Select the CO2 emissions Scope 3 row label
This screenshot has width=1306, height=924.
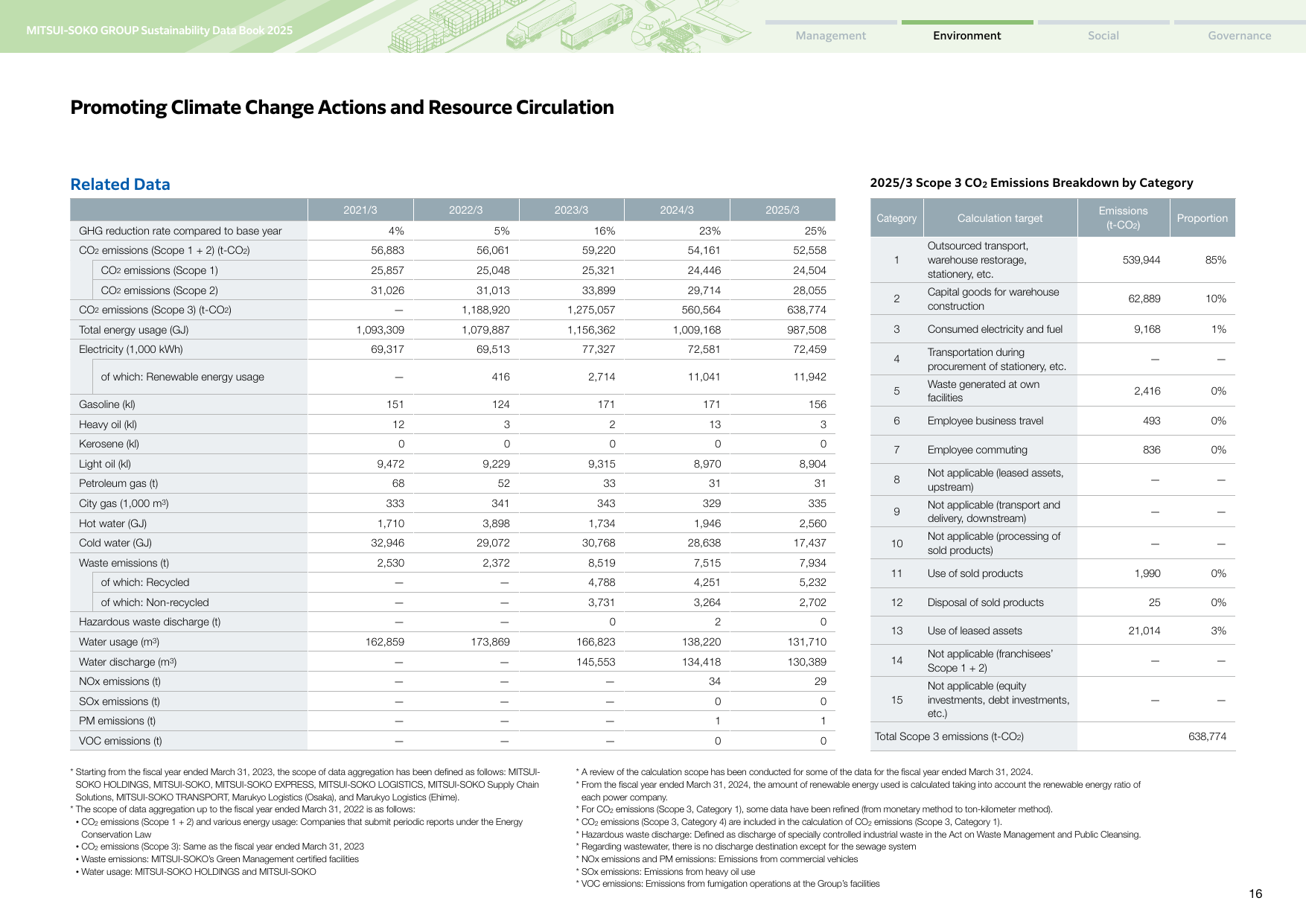pyautogui.click(x=155, y=310)
